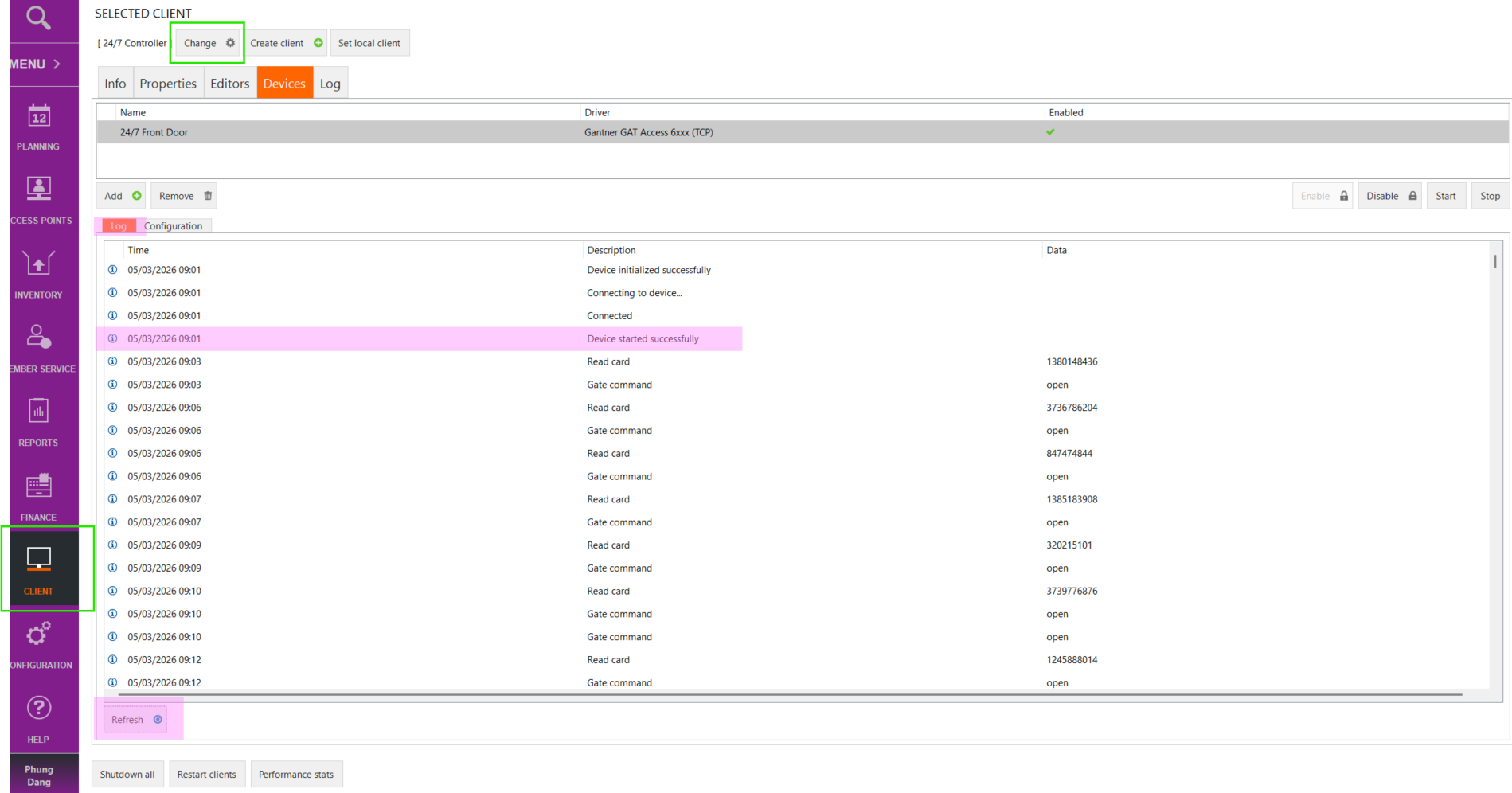Switch to the Configuration sub-tab

click(x=173, y=226)
